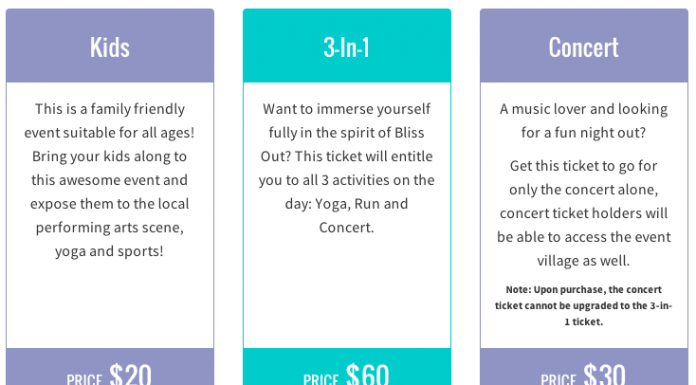The width and height of the screenshot is (696, 385).
Task: Click the 3-In-1 ticket description text
Action: click(x=347, y=168)
